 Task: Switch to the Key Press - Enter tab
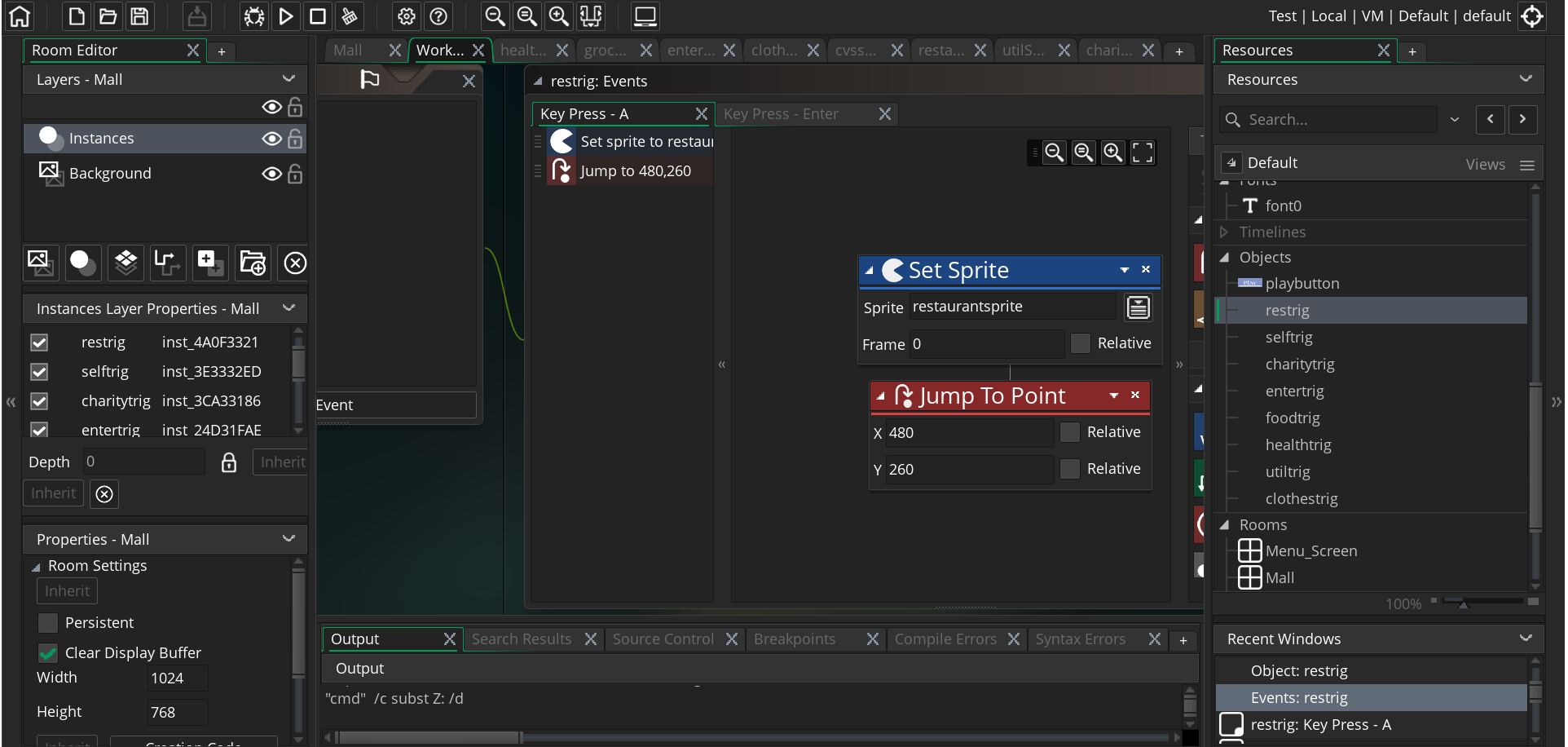tap(780, 114)
